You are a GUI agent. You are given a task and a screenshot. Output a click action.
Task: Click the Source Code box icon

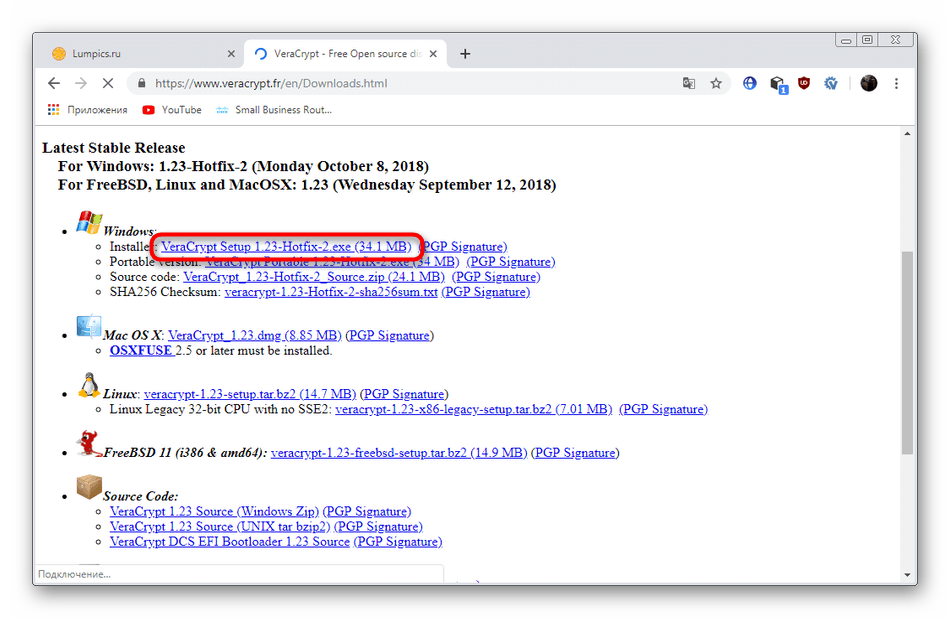[x=89, y=487]
